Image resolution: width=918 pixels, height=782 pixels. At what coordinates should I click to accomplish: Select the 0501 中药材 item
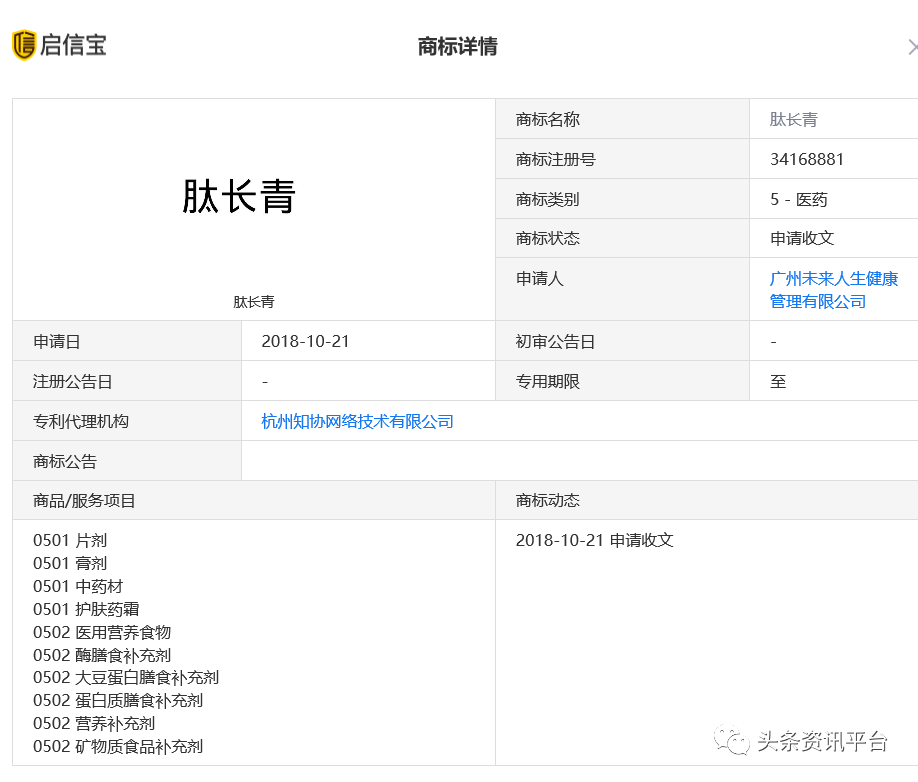click(x=78, y=586)
